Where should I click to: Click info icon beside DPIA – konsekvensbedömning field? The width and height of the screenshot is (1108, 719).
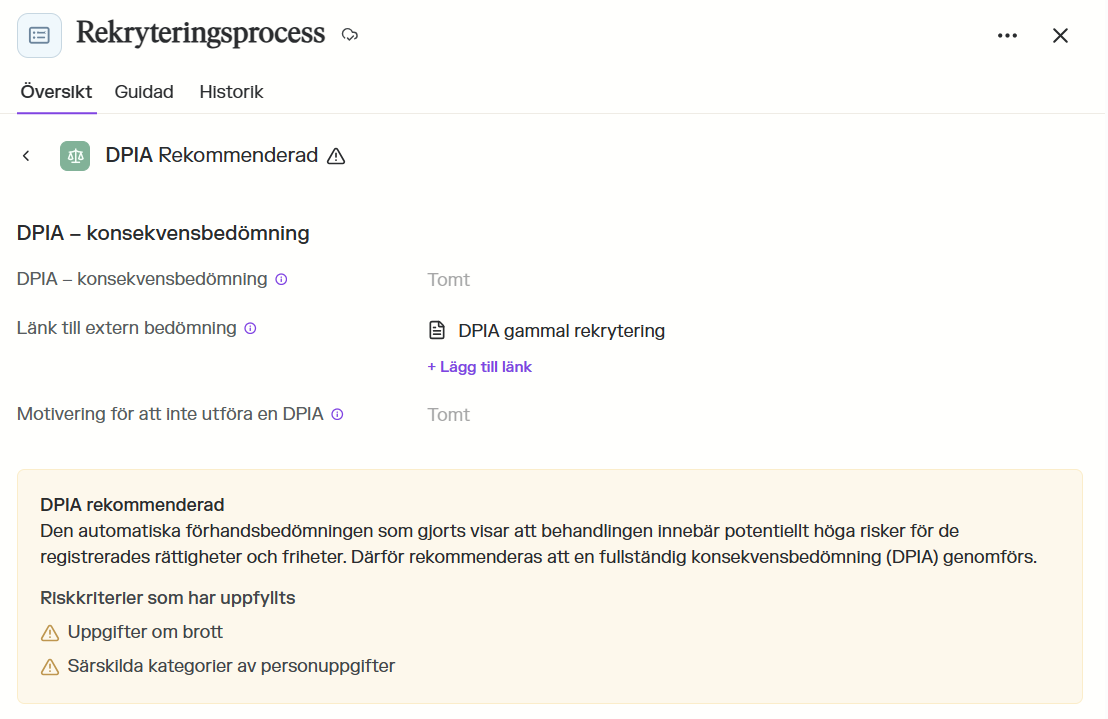[x=281, y=280]
